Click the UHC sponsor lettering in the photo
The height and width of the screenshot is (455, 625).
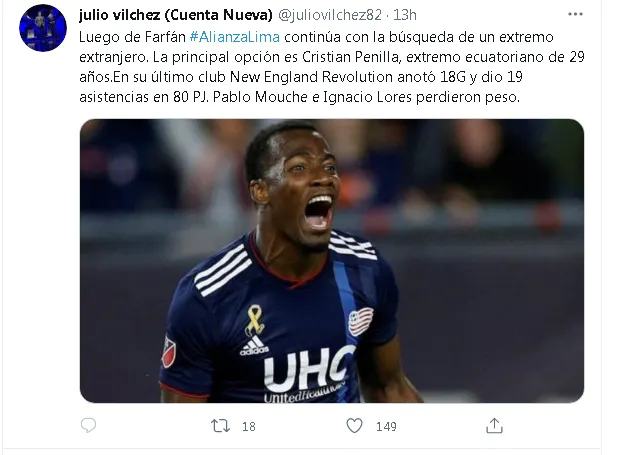click(309, 369)
